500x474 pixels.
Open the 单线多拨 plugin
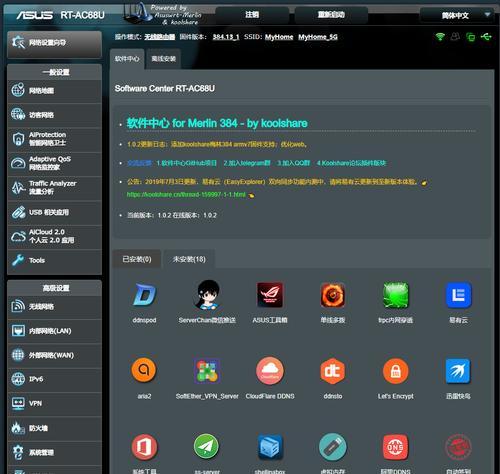333,295
